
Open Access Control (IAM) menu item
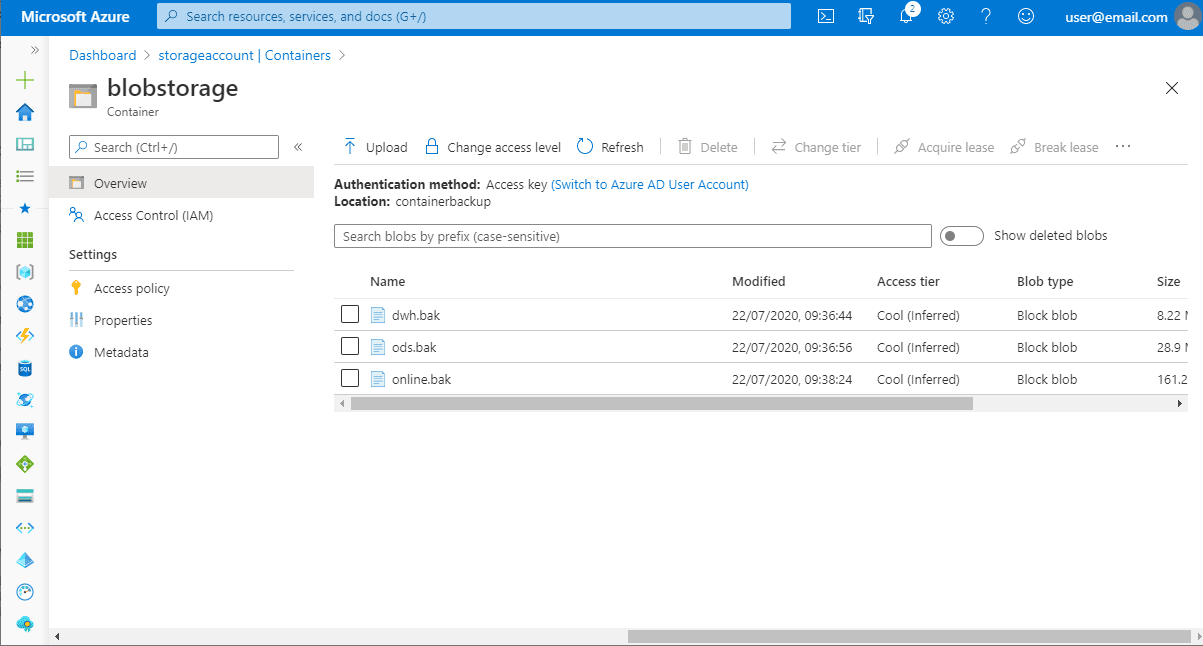[153, 215]
